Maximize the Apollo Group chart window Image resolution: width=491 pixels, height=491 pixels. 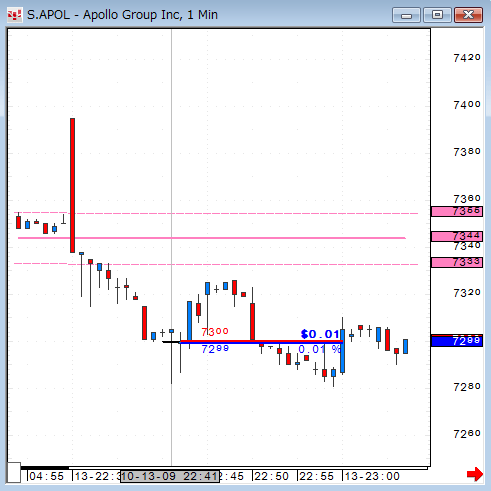pos(437,15)
